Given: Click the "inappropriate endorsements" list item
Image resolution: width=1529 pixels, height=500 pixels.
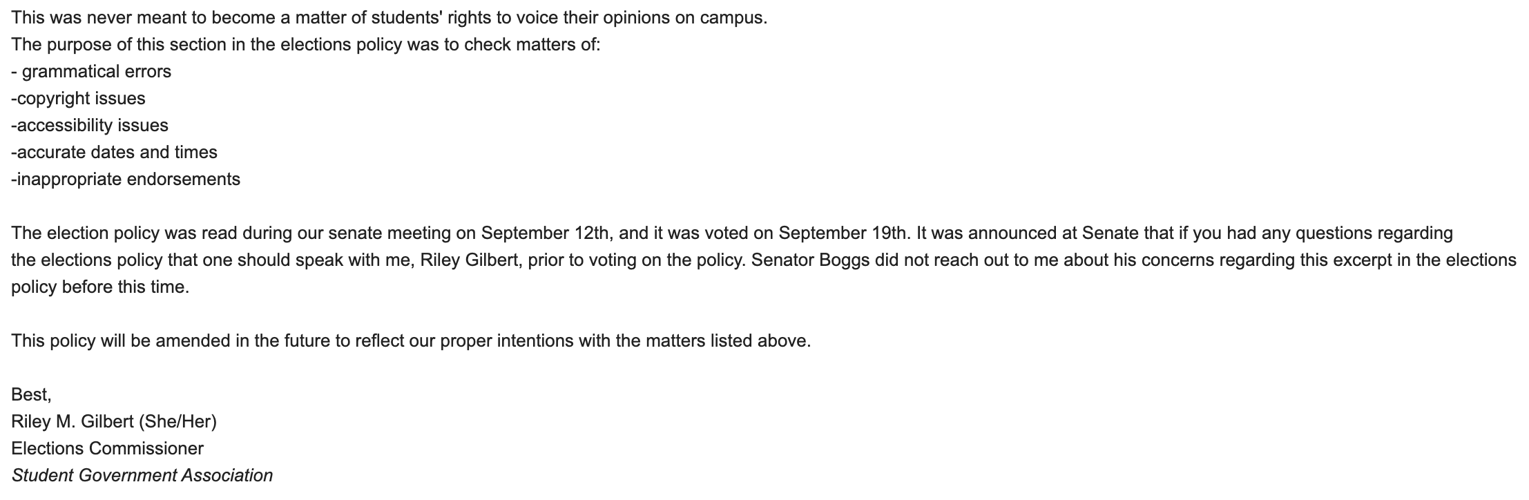Looking at the screenshot, I should tap(125, 180).
